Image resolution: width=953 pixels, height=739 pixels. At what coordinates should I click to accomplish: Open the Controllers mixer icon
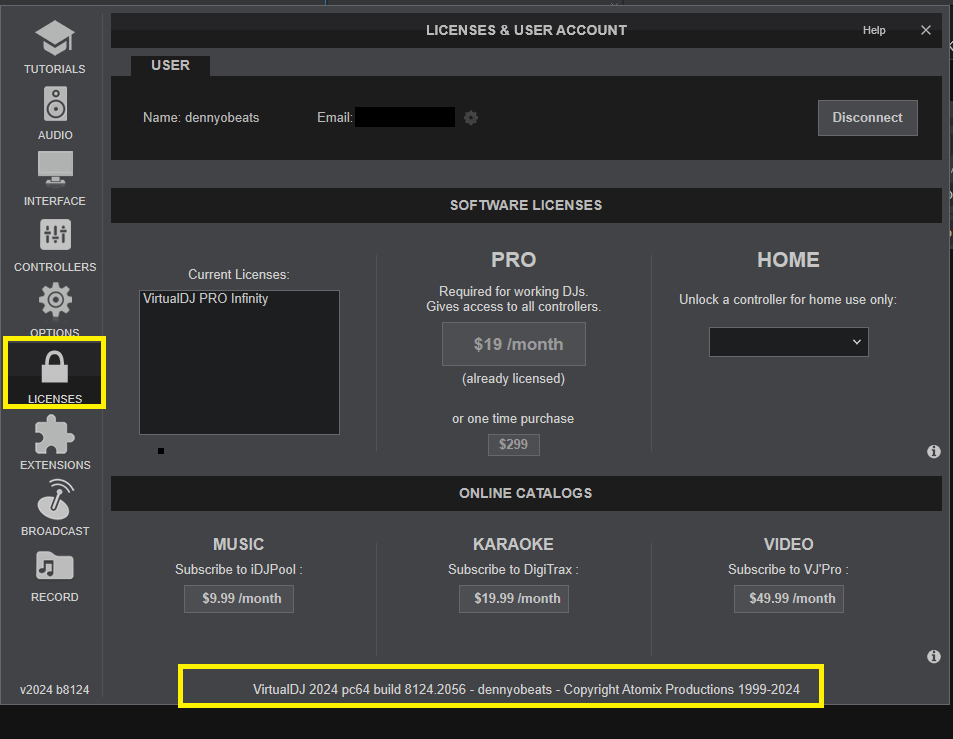pos(55,235)
